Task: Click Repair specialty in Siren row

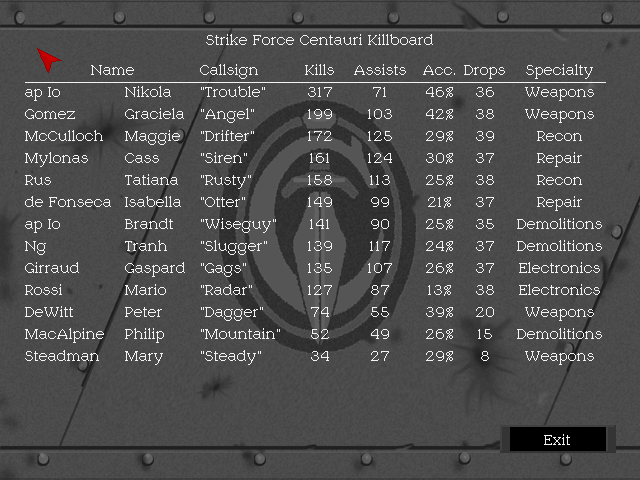Action: click(x=559, y=159)
